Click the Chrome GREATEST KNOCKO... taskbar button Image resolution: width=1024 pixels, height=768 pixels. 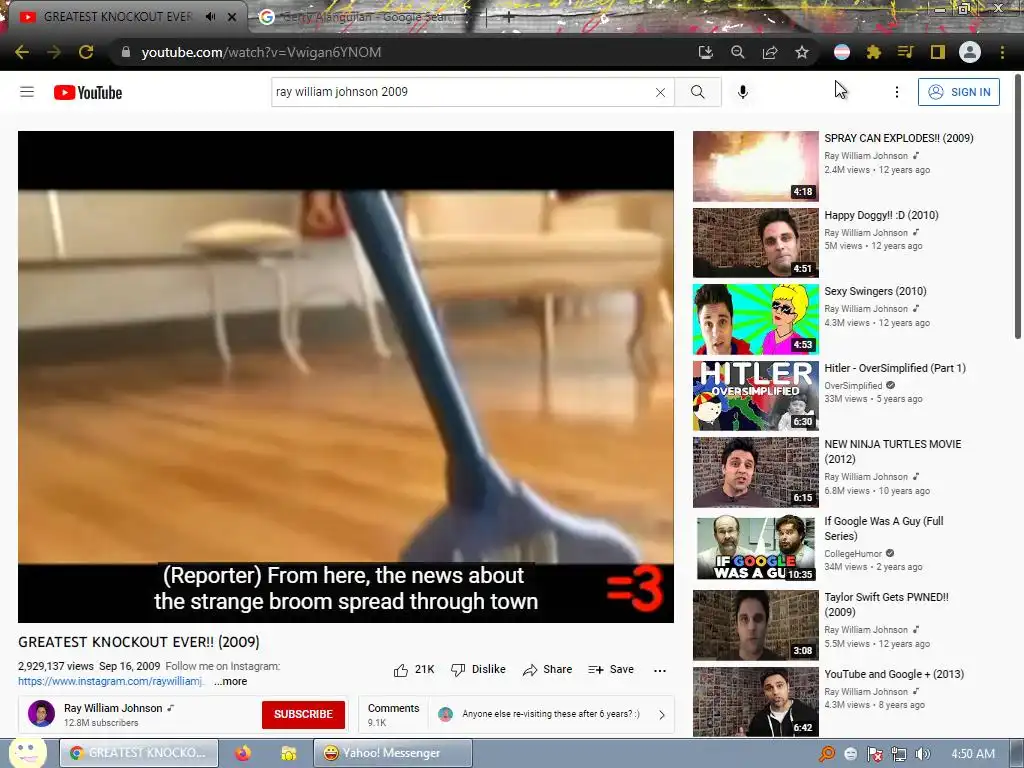pos(138,753)
